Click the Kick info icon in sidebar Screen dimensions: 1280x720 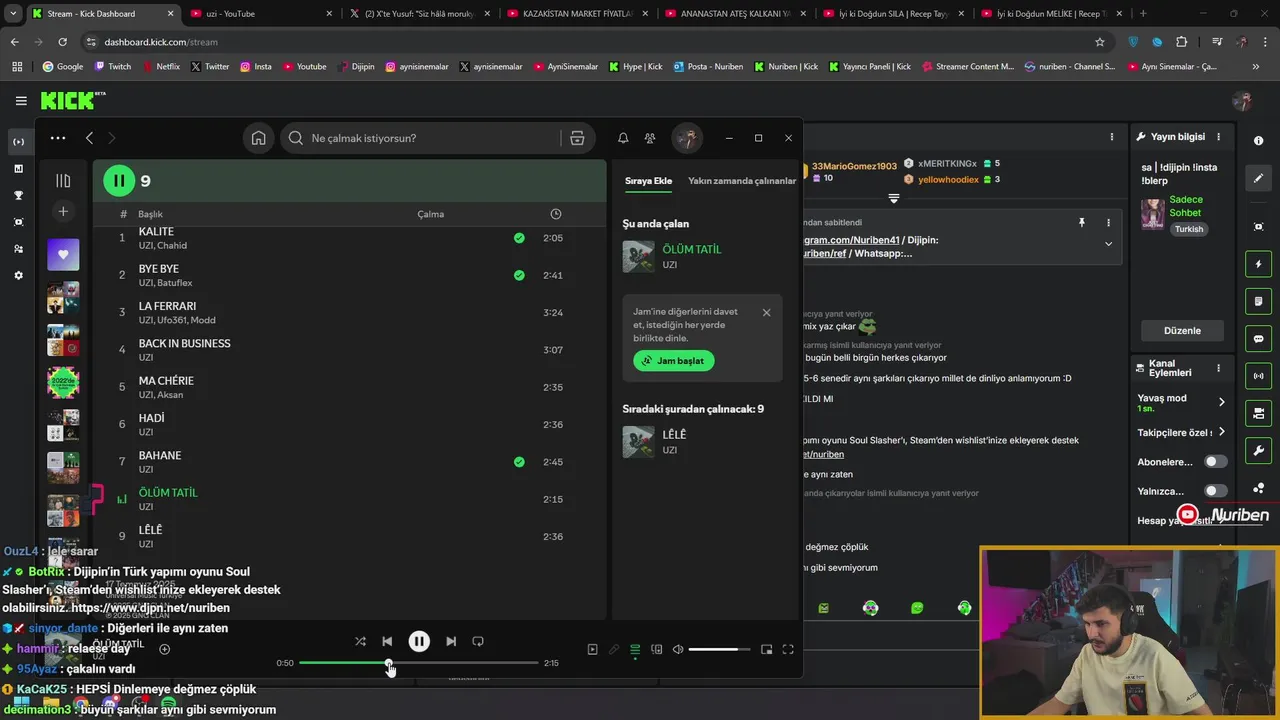pos(1258,141)
